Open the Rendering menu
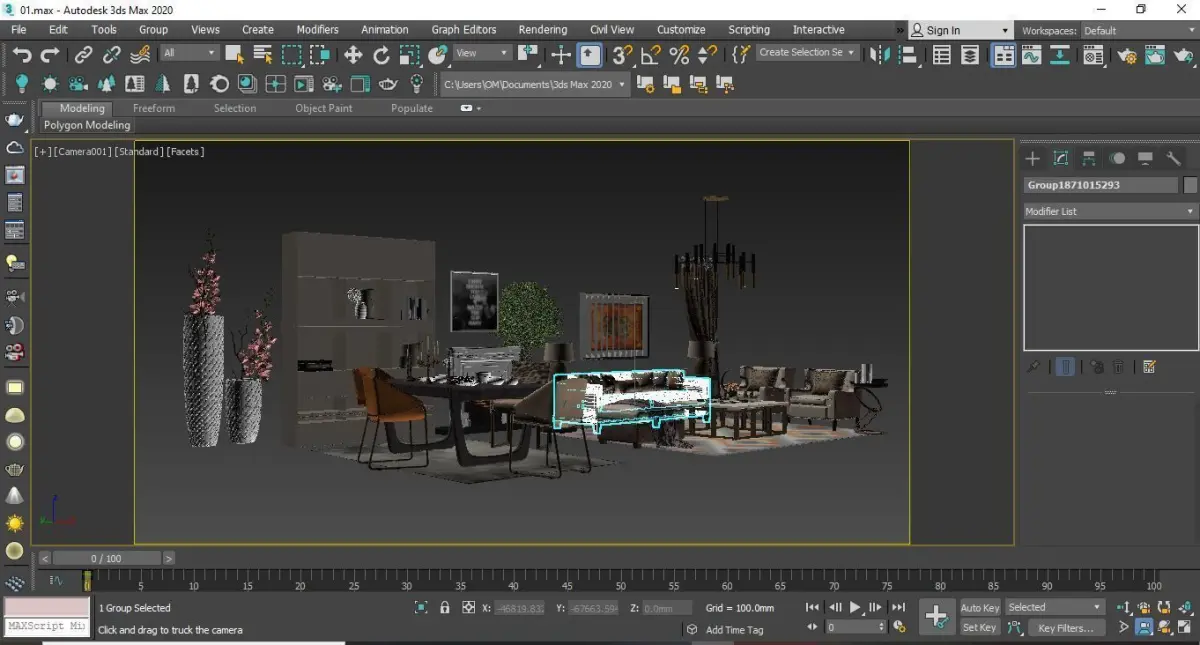 tap(542, 30)
